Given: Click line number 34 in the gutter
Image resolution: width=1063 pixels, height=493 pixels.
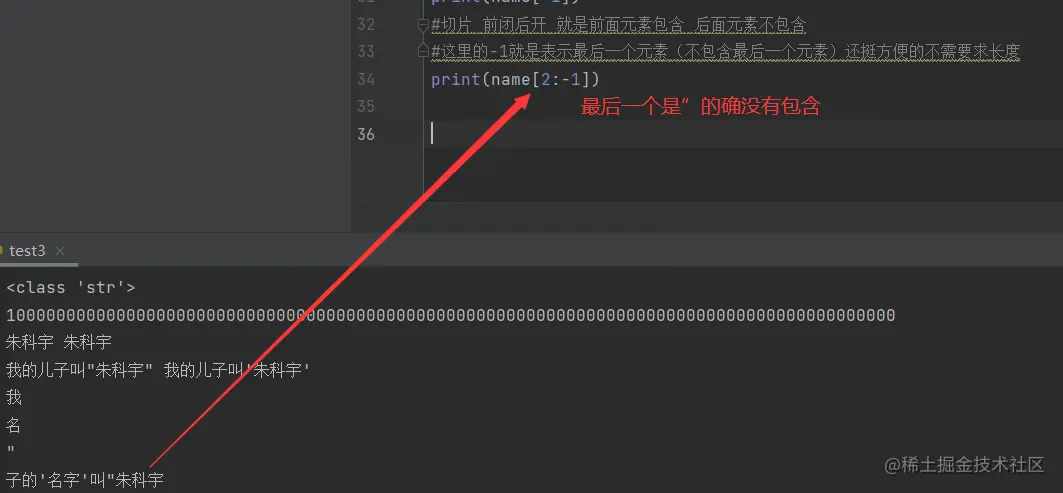Looking at the screenshot, I should point(365,79).
